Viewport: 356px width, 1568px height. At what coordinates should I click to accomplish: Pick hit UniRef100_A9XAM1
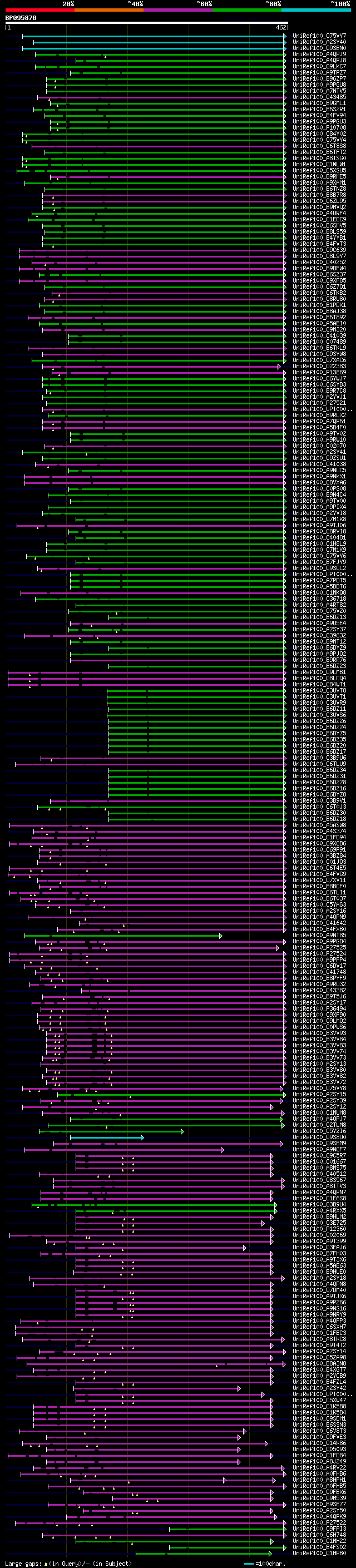pos(319,183)
